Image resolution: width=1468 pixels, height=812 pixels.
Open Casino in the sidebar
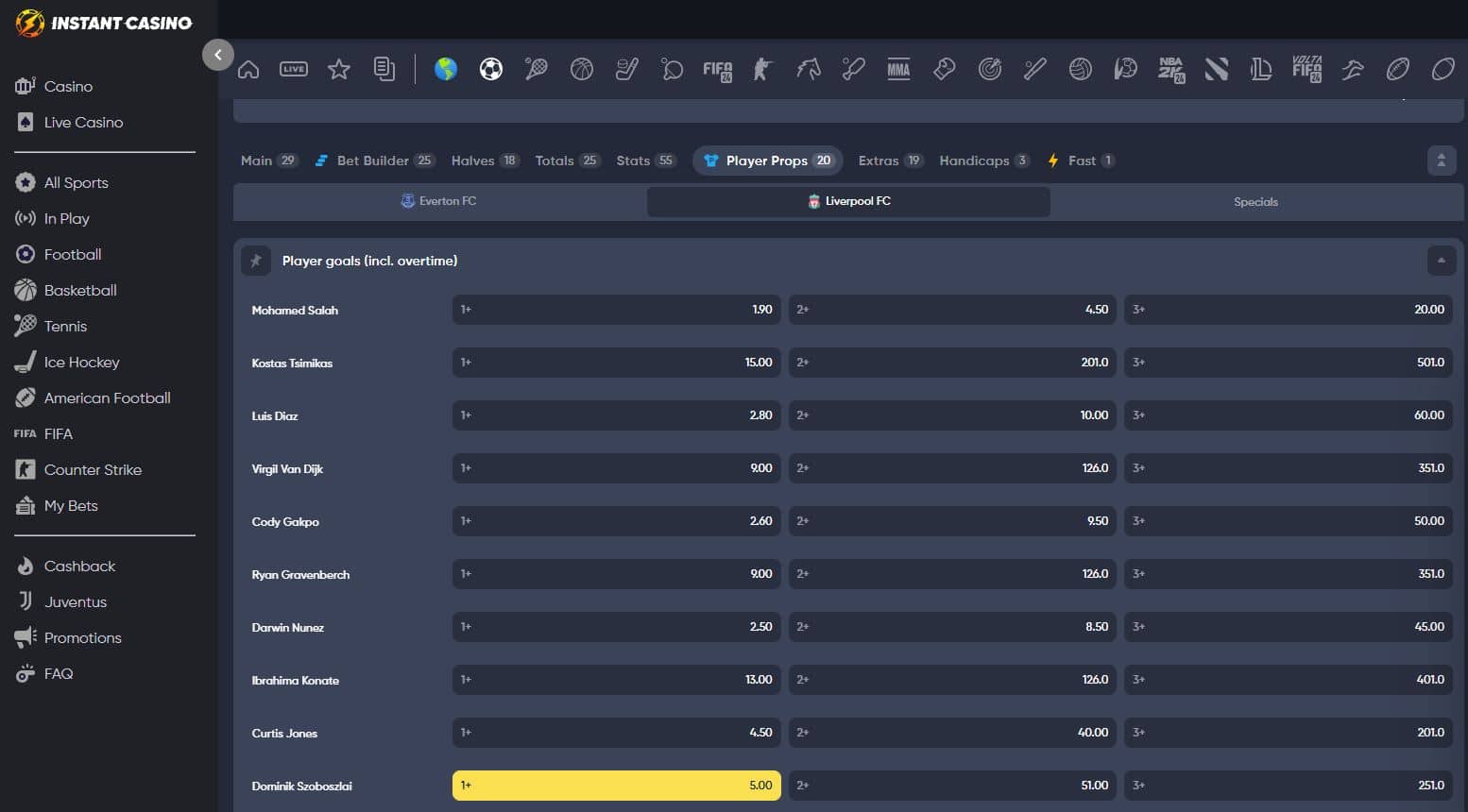[68, 86]
